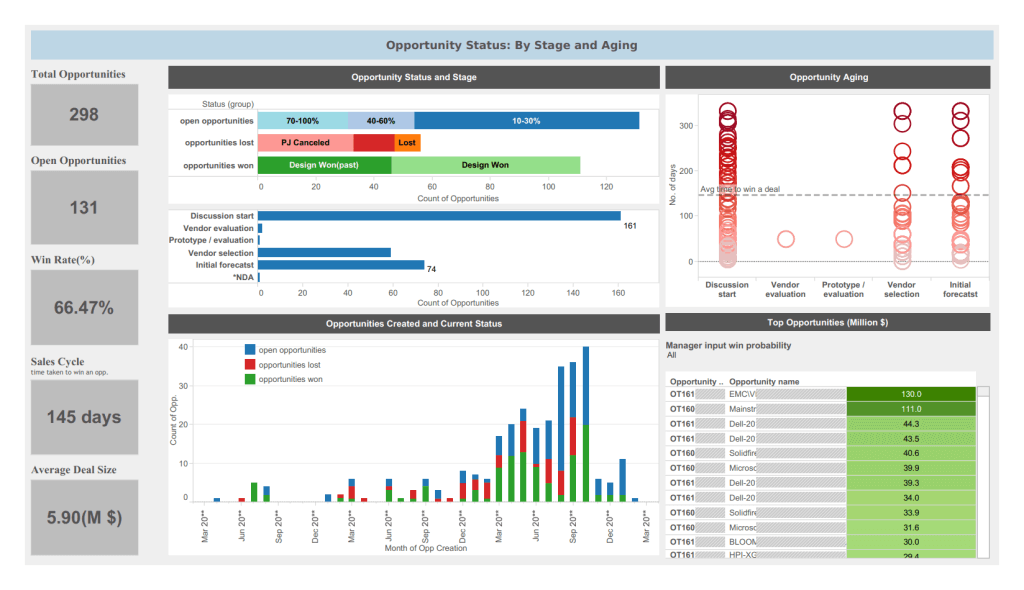Click the '*NDA' stage label
Viewport: 1024px width, 590px height.
243,277
